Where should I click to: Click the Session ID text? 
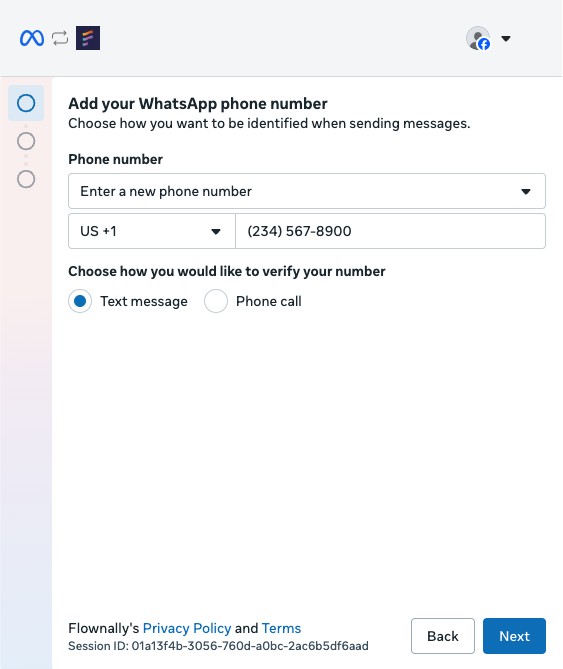coord(218,646)
